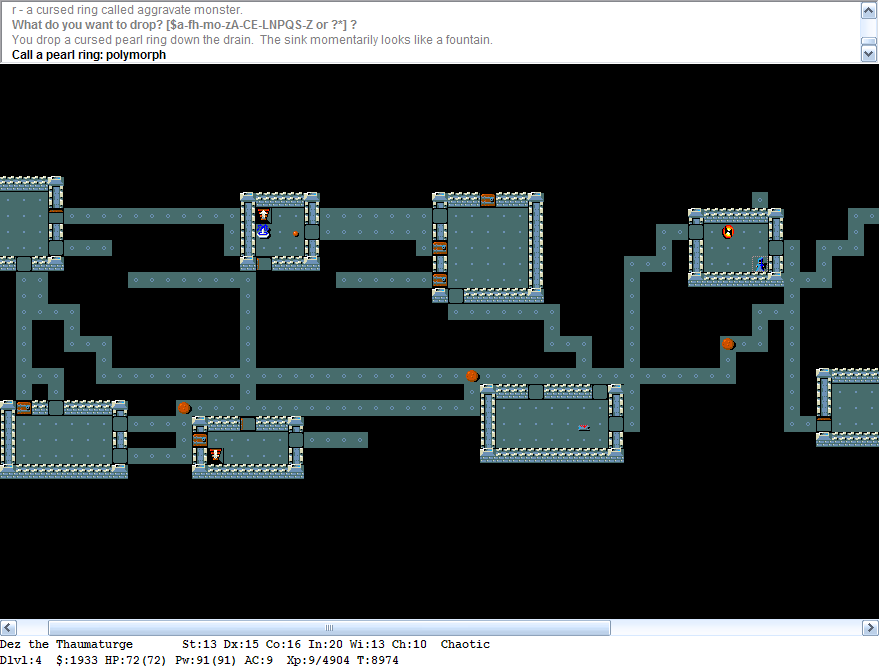The width and height of the screenshot is (879, 668).
Task: Click the 'In:20' intelligence stat
Action: [325, 644]
